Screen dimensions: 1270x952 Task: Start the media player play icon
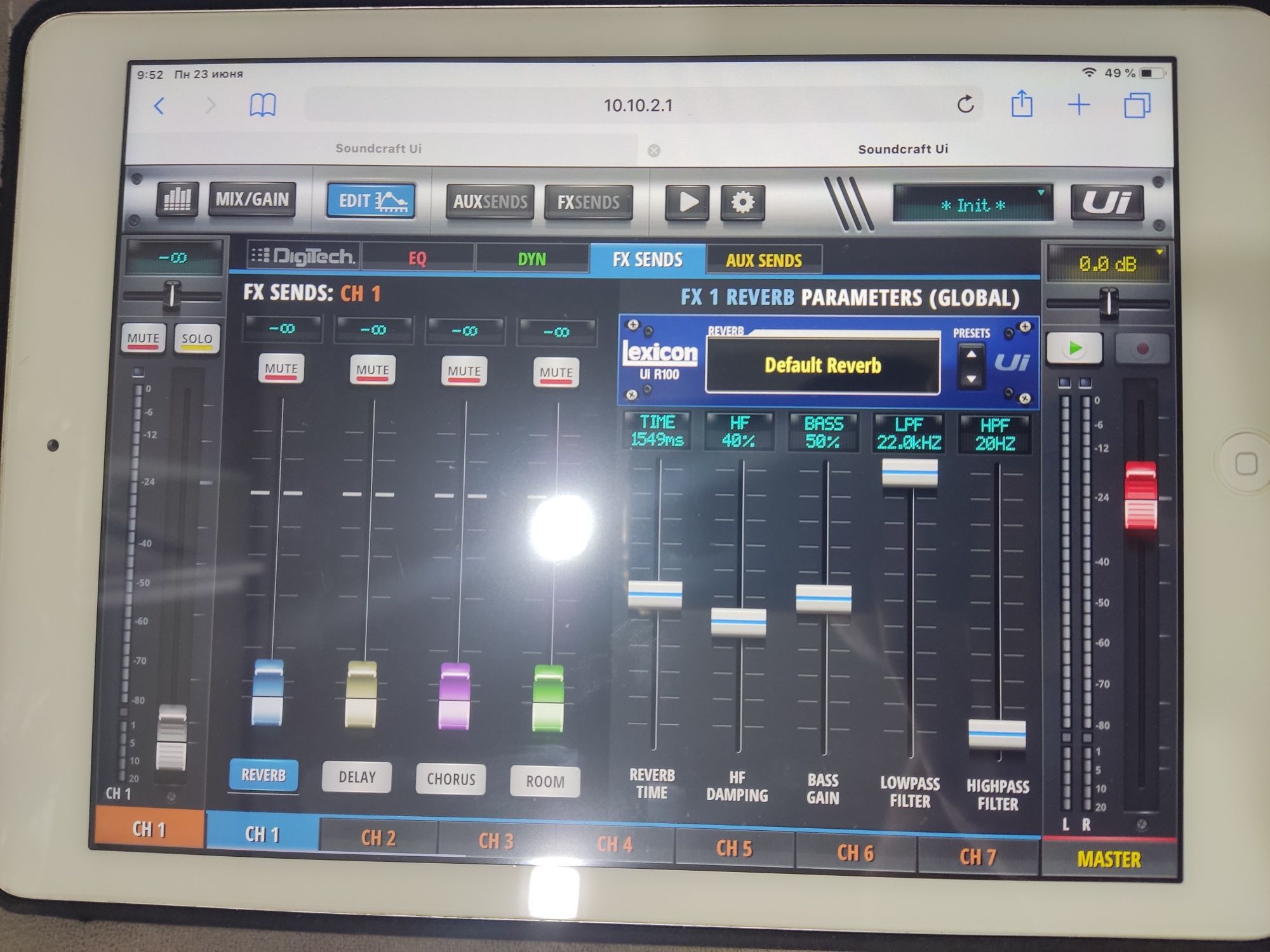coord(687,202)
